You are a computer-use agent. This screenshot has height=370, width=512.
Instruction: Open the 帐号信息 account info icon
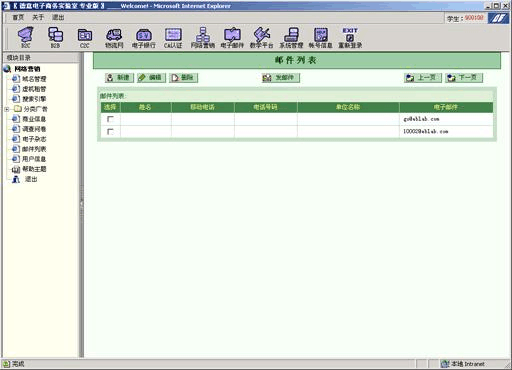321,37
